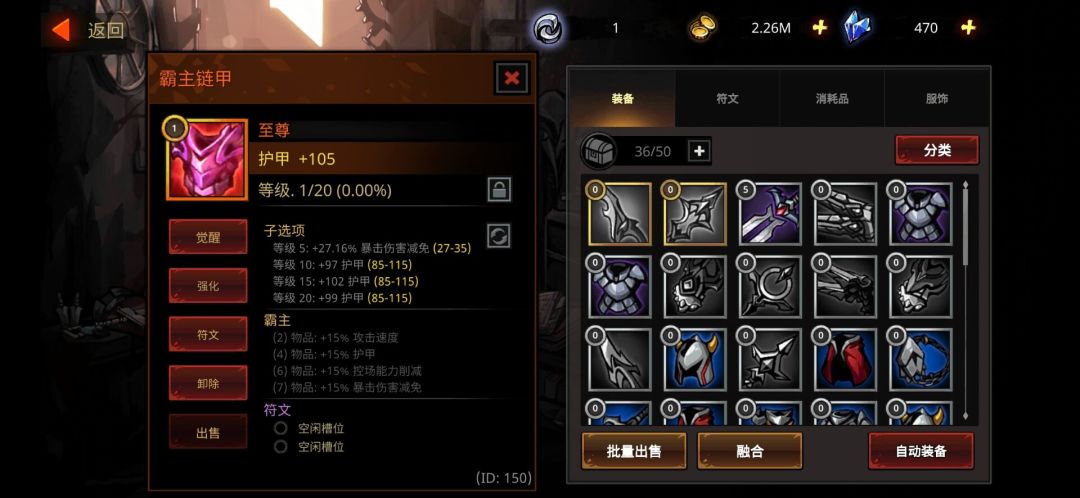This screenshot has width=1080, height=498.
Task: Click the sub-option reroll refresh icon
Action: pyautogui.click(x=499, y=236)
